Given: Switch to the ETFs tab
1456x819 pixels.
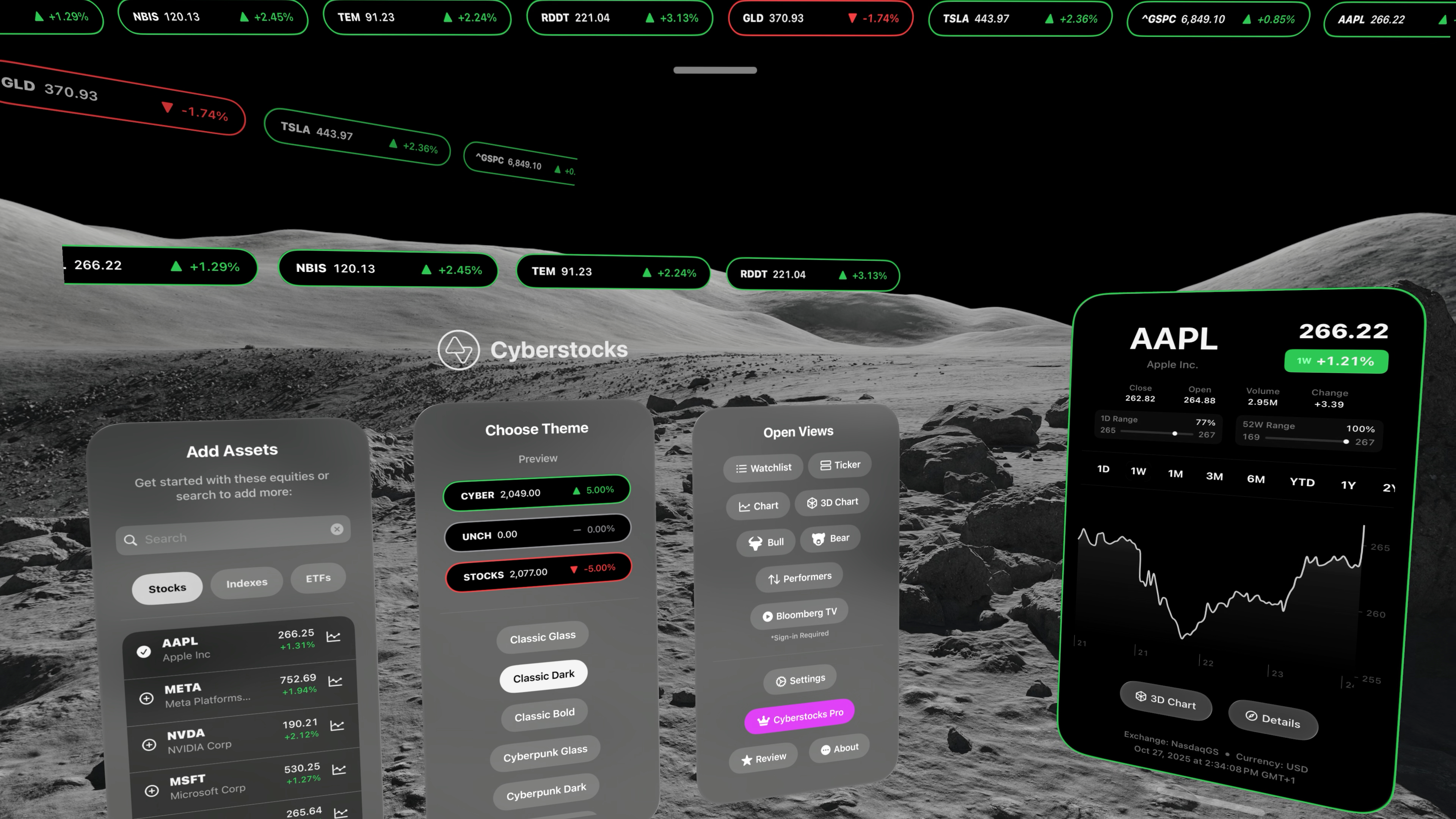Looking at the screenshot, I should [x=318, y=577].
